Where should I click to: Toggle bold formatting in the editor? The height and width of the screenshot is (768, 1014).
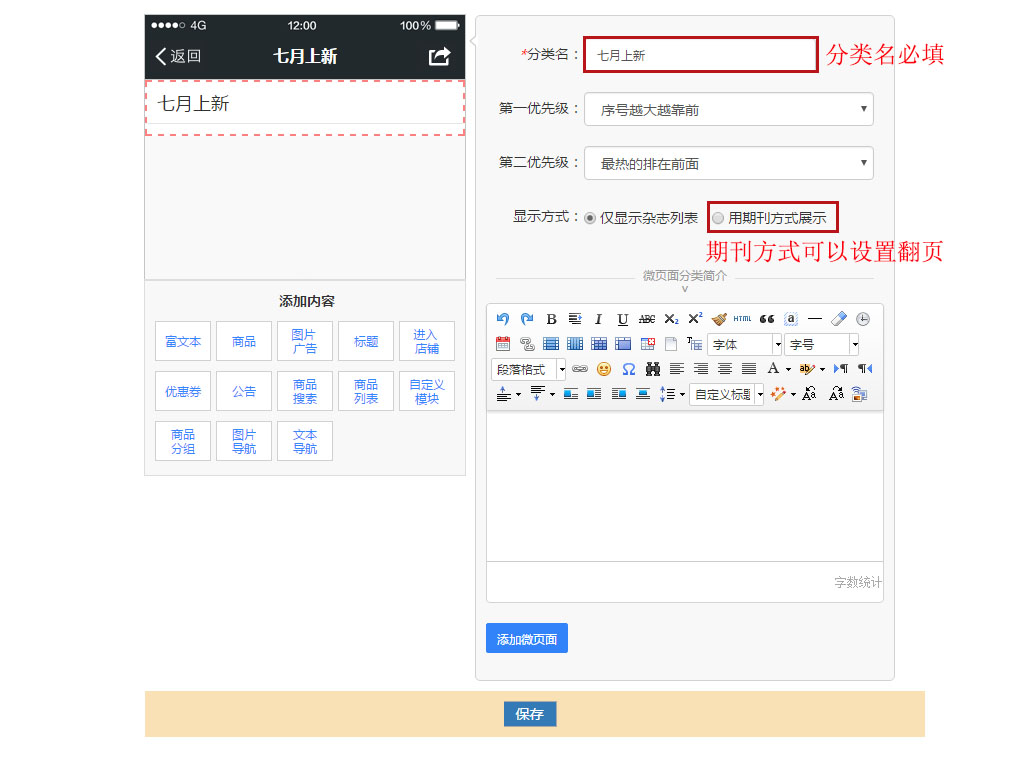tap(551, 319)
